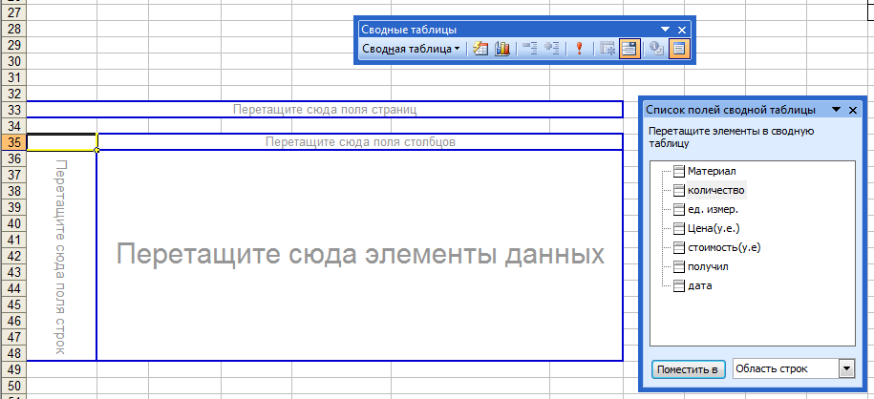Screen dimensions: 874x399
Task: Close the Список полей сводной таблицы panel
Action: click(852, 110)
